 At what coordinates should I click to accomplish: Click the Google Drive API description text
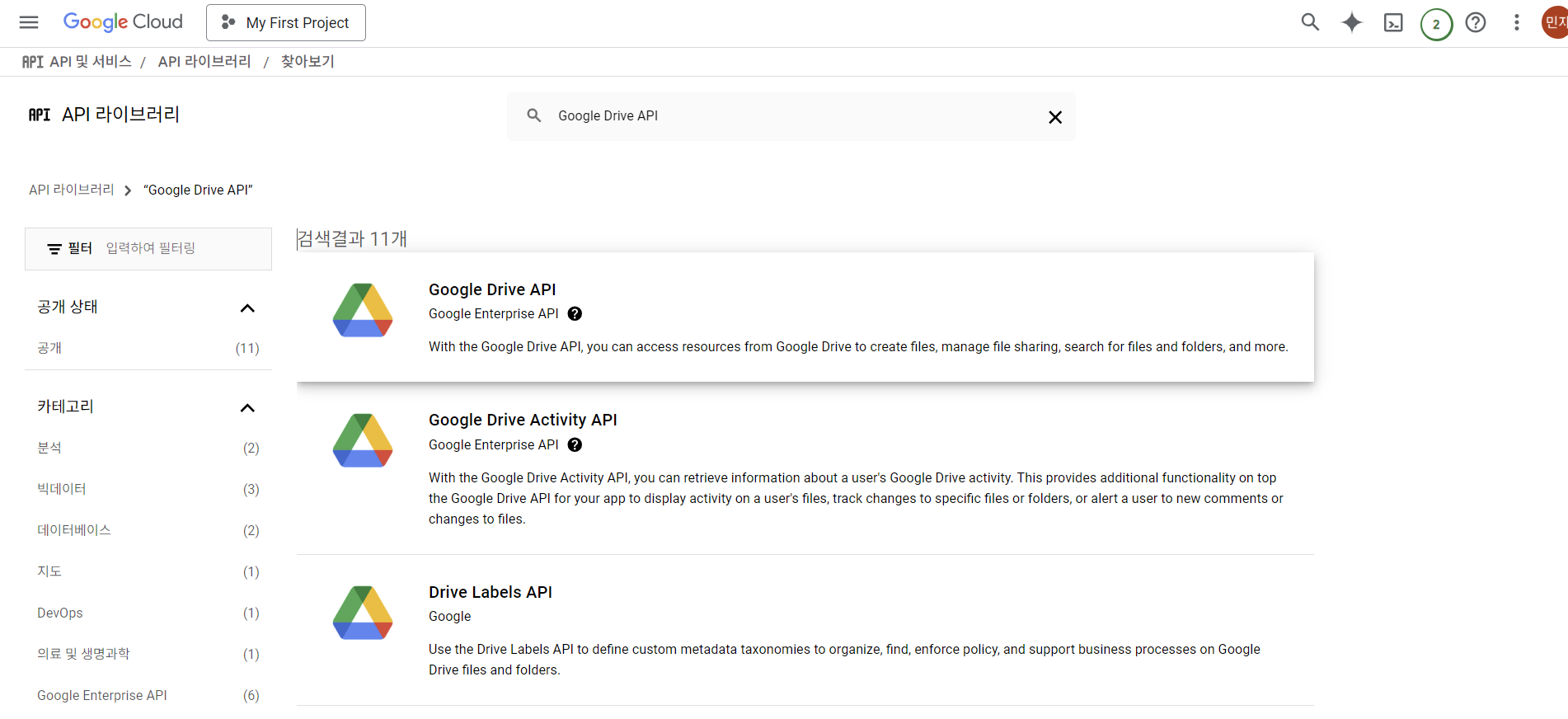point(858,346)
